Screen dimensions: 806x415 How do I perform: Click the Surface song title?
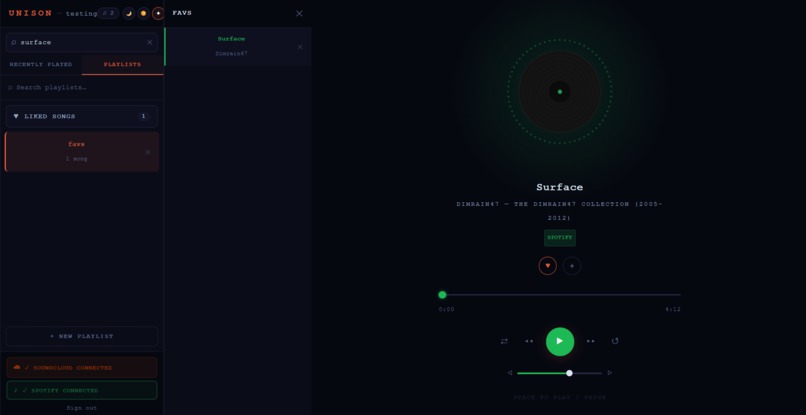click(x=560, y=187)
